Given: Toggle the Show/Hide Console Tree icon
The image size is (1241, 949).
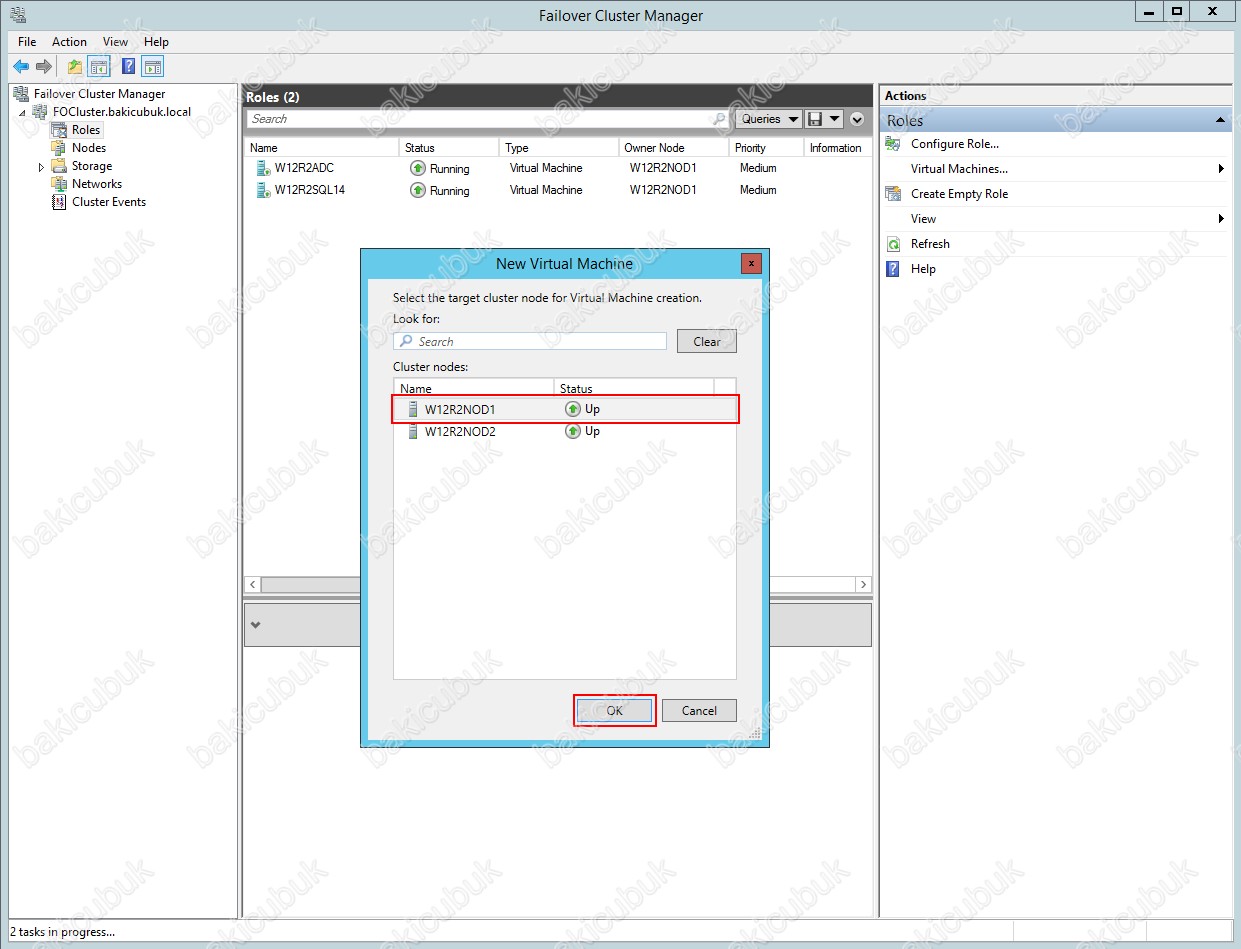Looking at the screenshot, I should 100,67.
